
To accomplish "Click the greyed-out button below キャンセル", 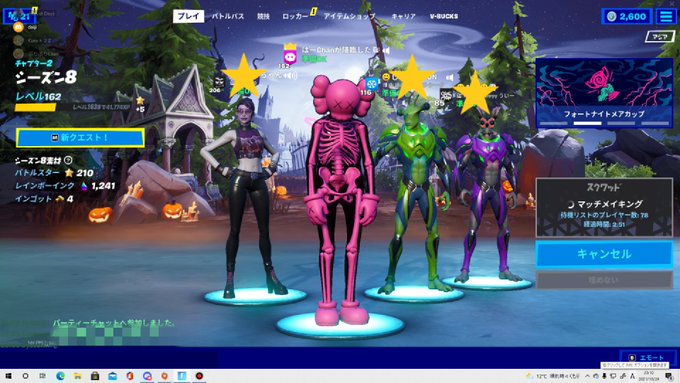I will 604,280.
